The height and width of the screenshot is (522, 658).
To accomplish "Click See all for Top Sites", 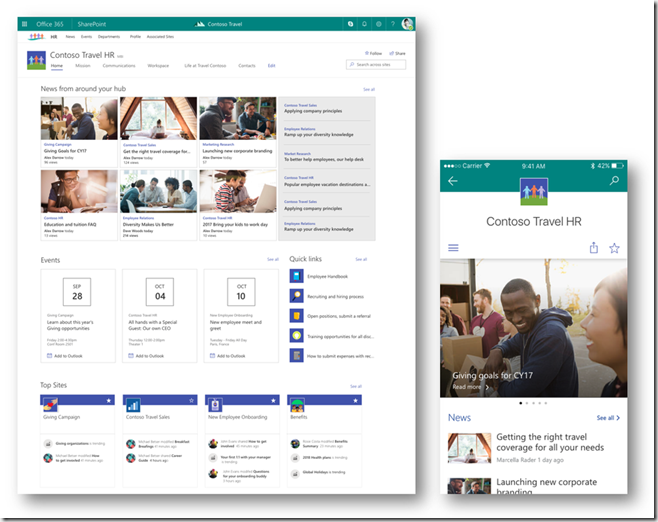I will pos(356,386).
